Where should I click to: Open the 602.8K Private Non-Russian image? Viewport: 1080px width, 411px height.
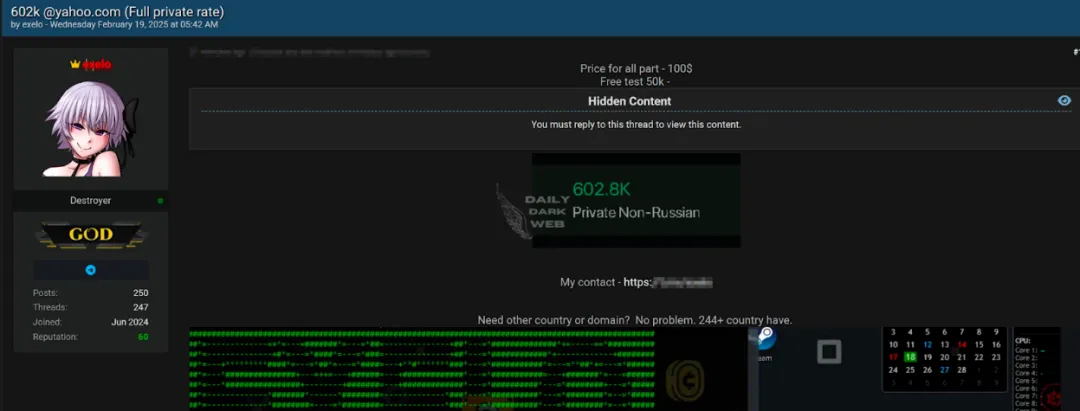[x=636, y=200]
